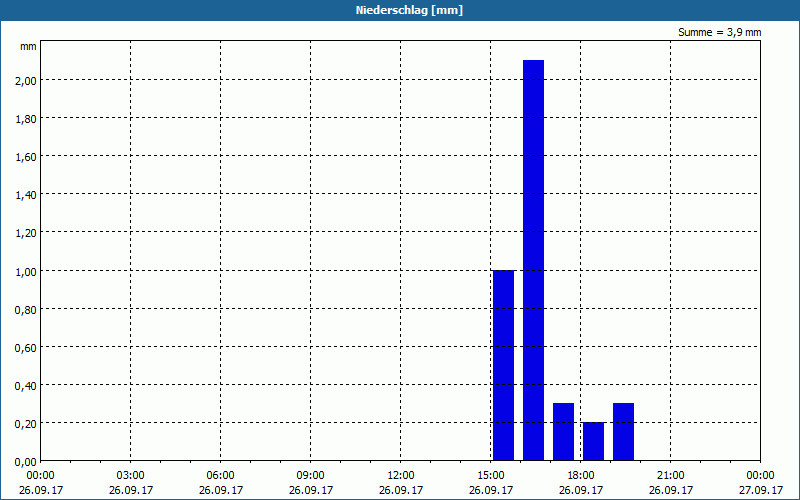Click the rightmost blue bar after 19:00
800x500 pixels.
click(623, 432)
